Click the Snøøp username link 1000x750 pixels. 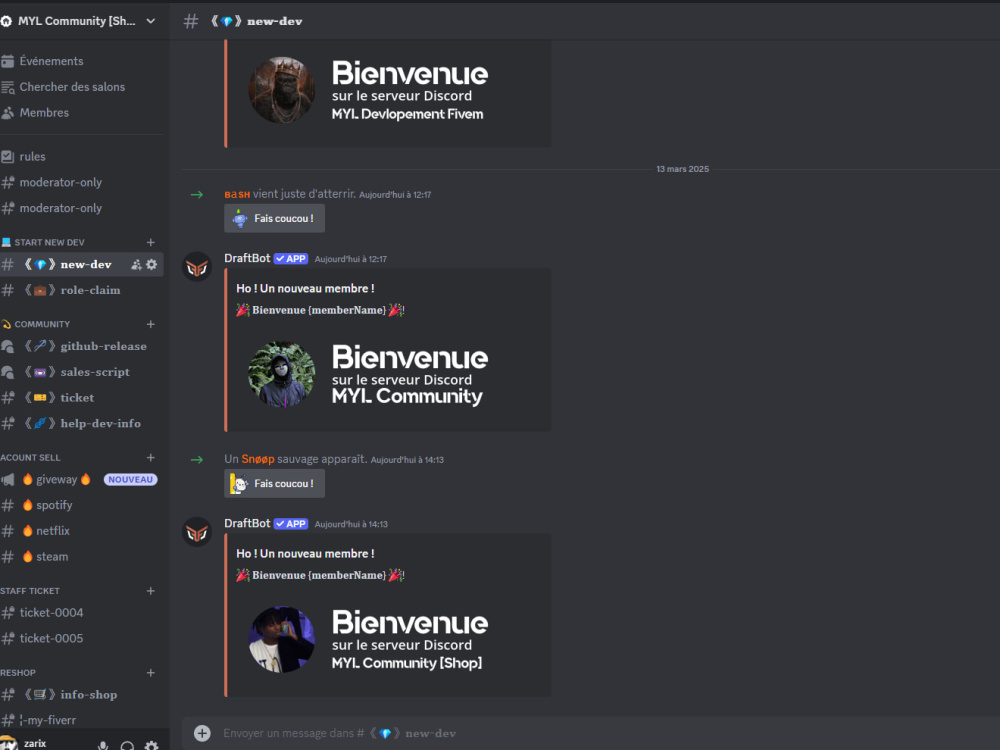(x=258, y=459)
